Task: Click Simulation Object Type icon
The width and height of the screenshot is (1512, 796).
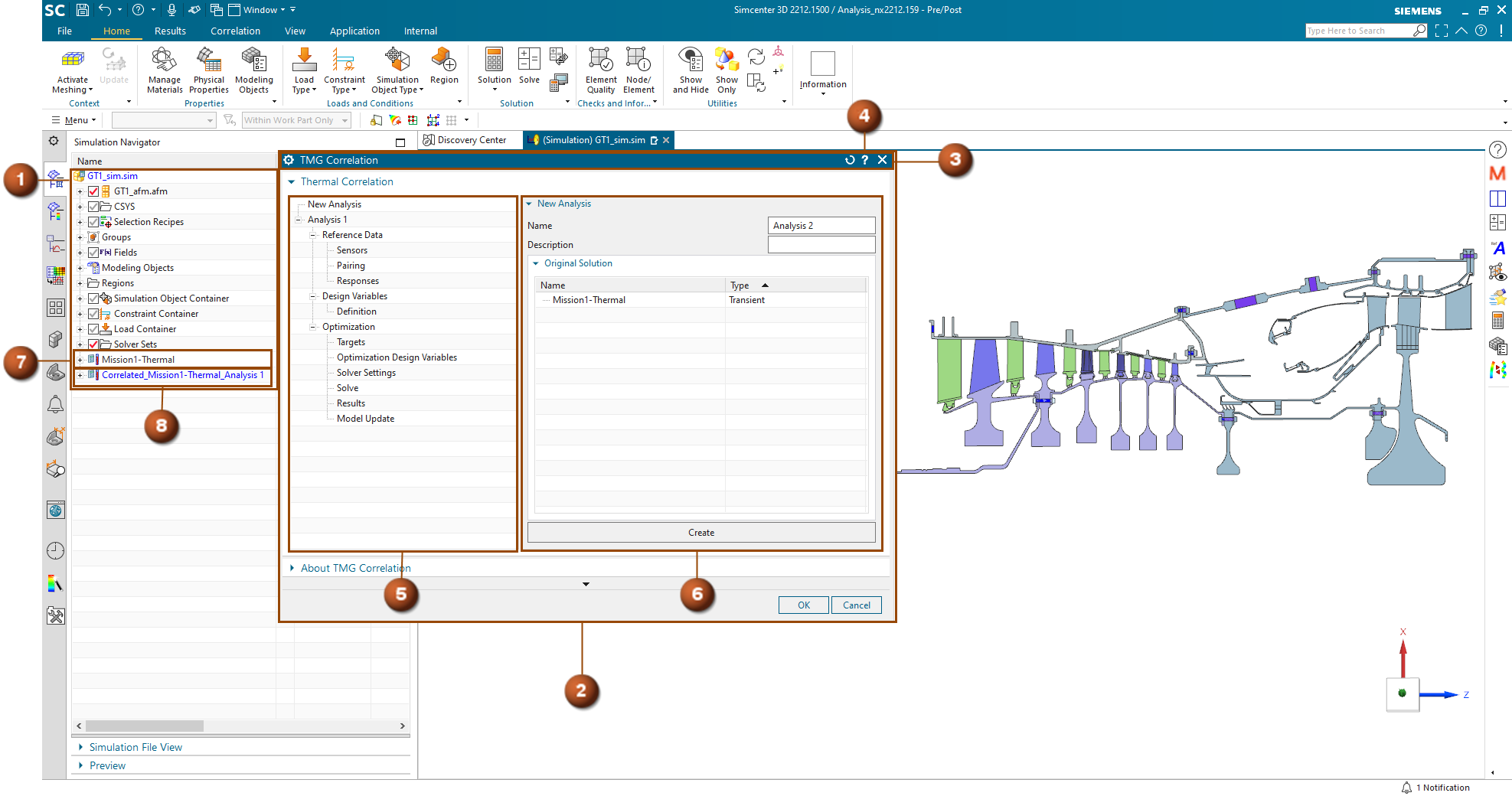Action: 397,60
